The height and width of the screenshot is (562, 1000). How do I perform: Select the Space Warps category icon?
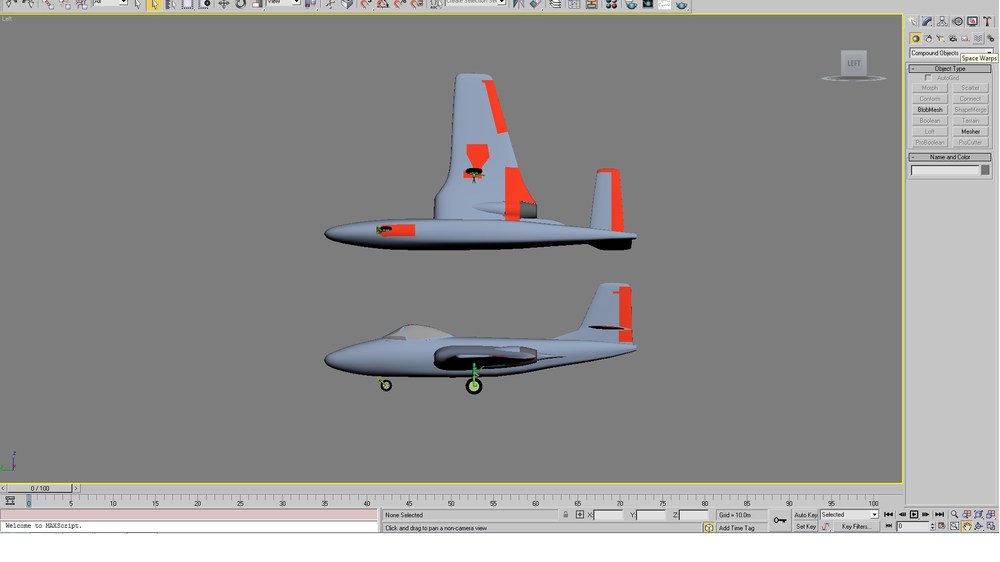pos(978,38)
